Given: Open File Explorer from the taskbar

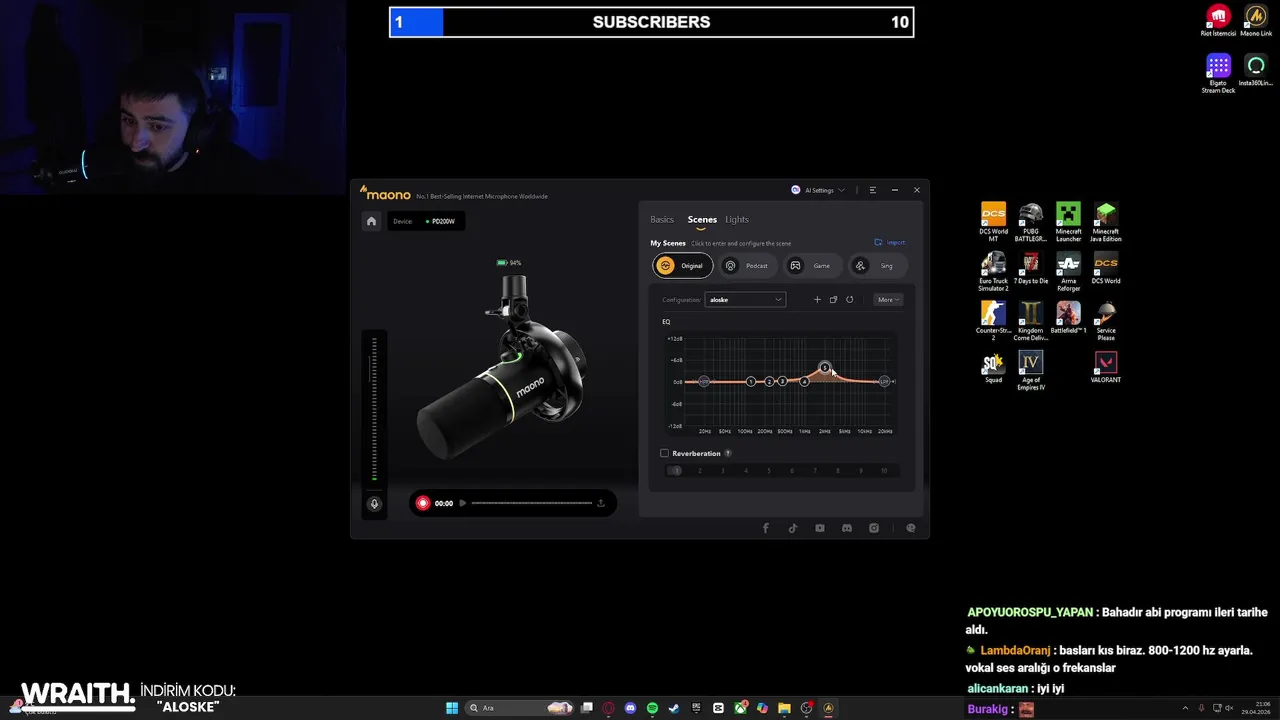Looking at the screenshot, I should pos(784,708).
